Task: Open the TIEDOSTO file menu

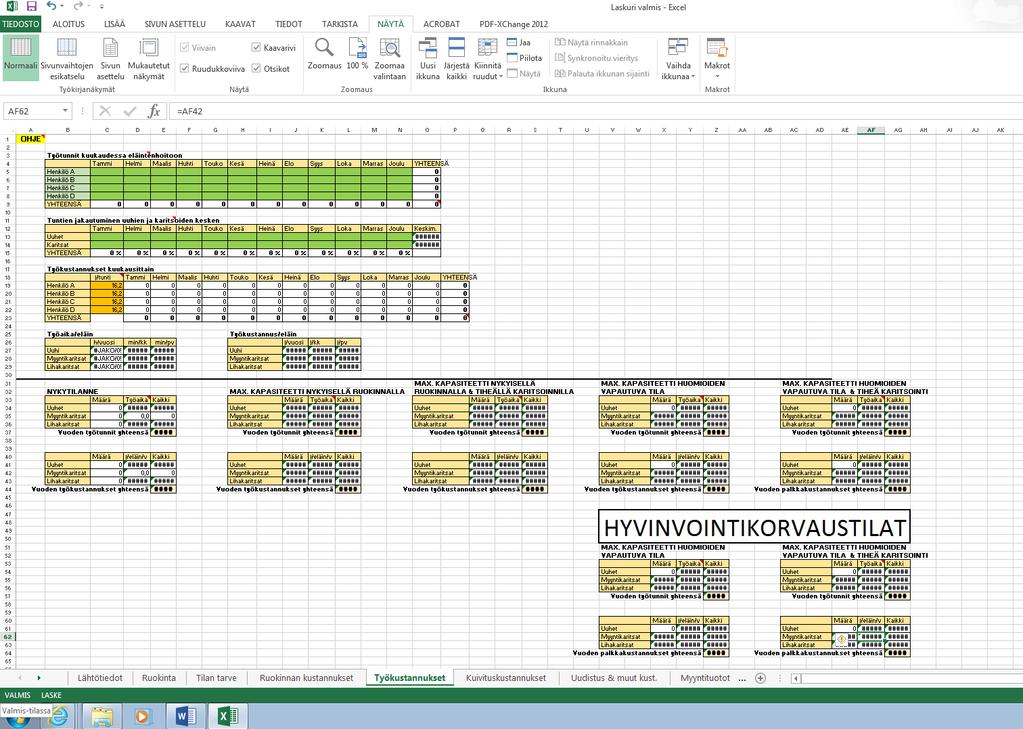Action: 20,24
